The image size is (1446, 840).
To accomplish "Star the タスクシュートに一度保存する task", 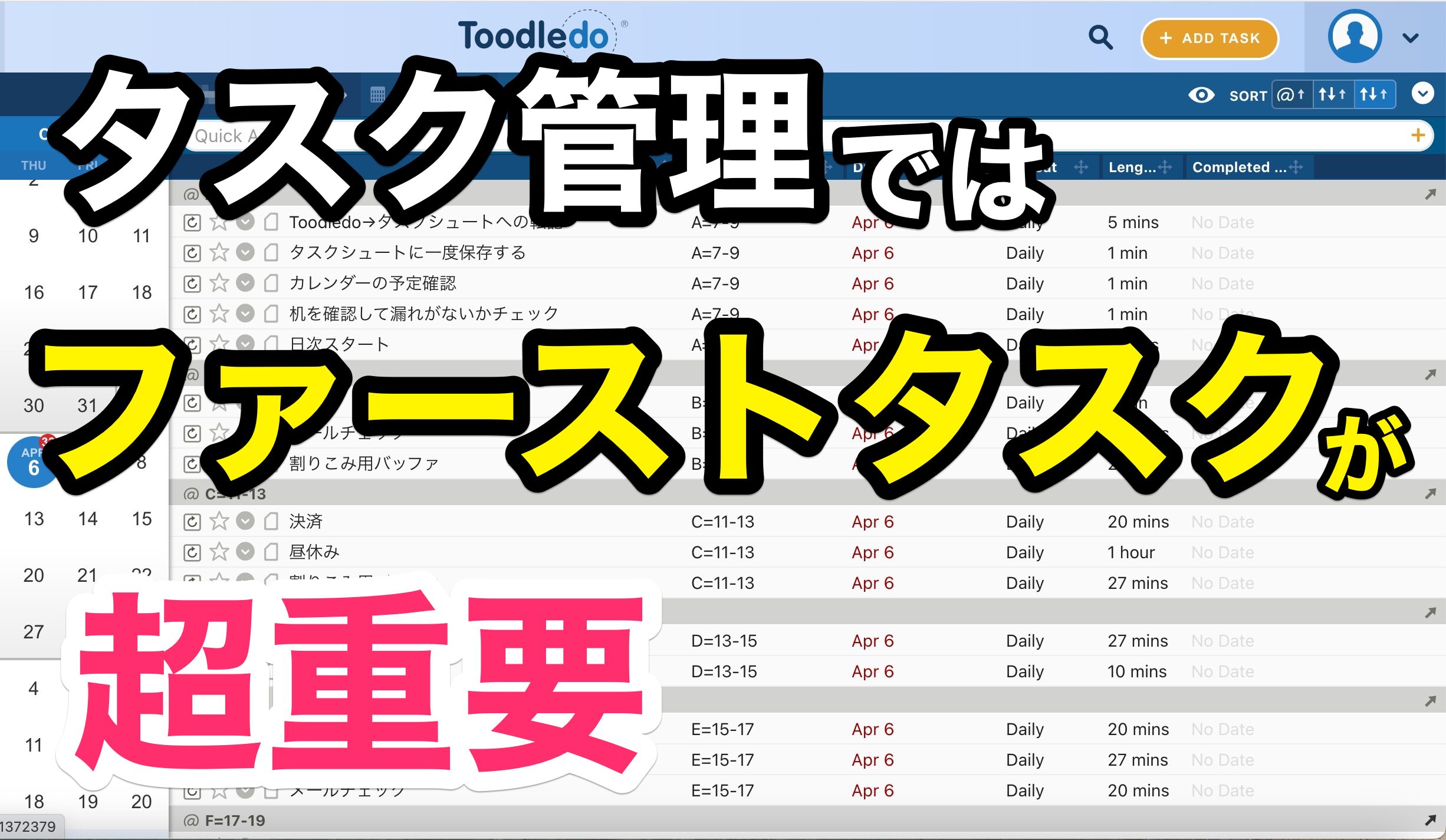I will [x=219, y=253].
